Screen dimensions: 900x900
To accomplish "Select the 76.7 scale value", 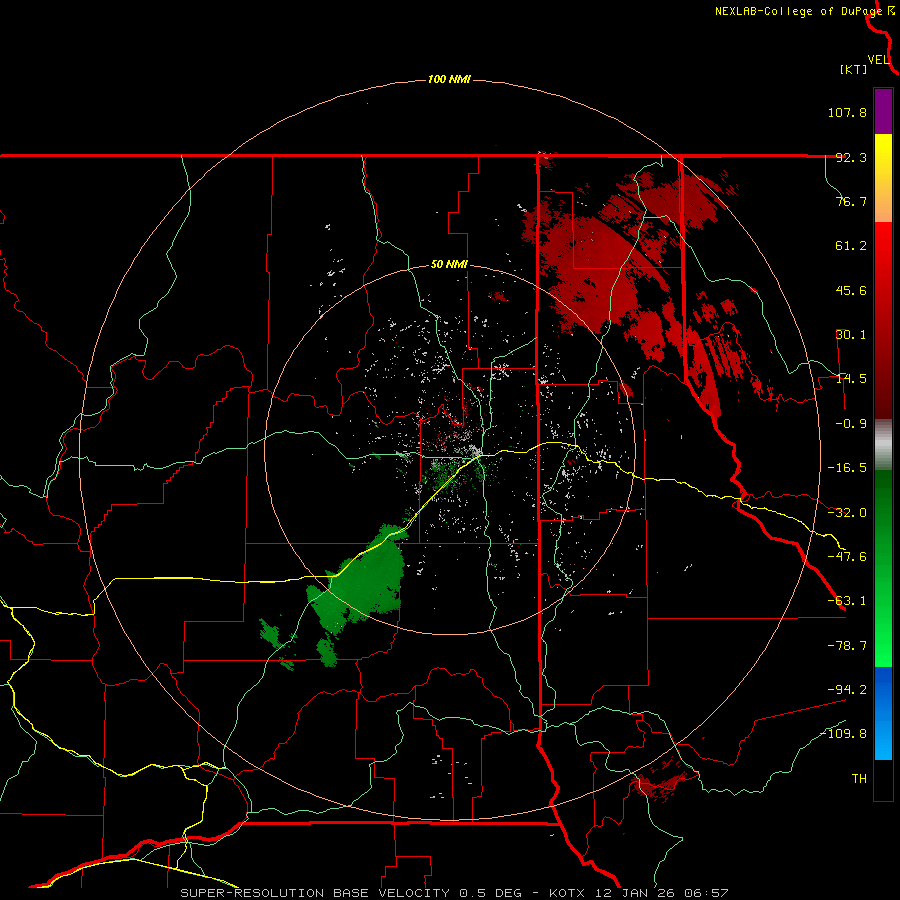I will point(851,201).
